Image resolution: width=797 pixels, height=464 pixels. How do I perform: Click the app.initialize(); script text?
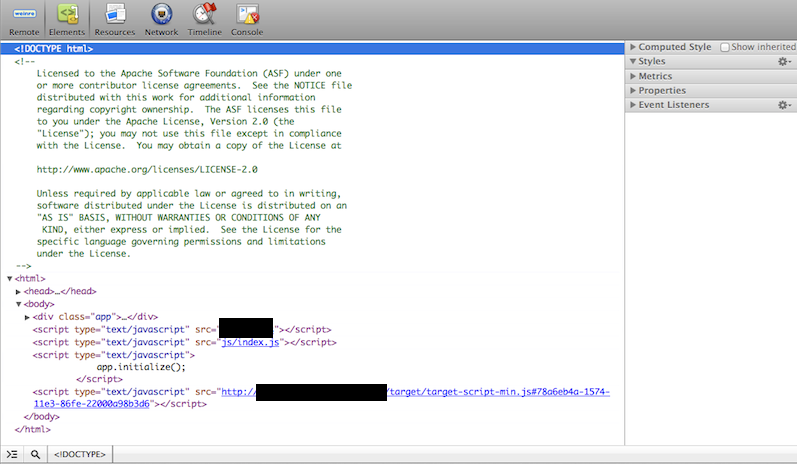(141, 367)
